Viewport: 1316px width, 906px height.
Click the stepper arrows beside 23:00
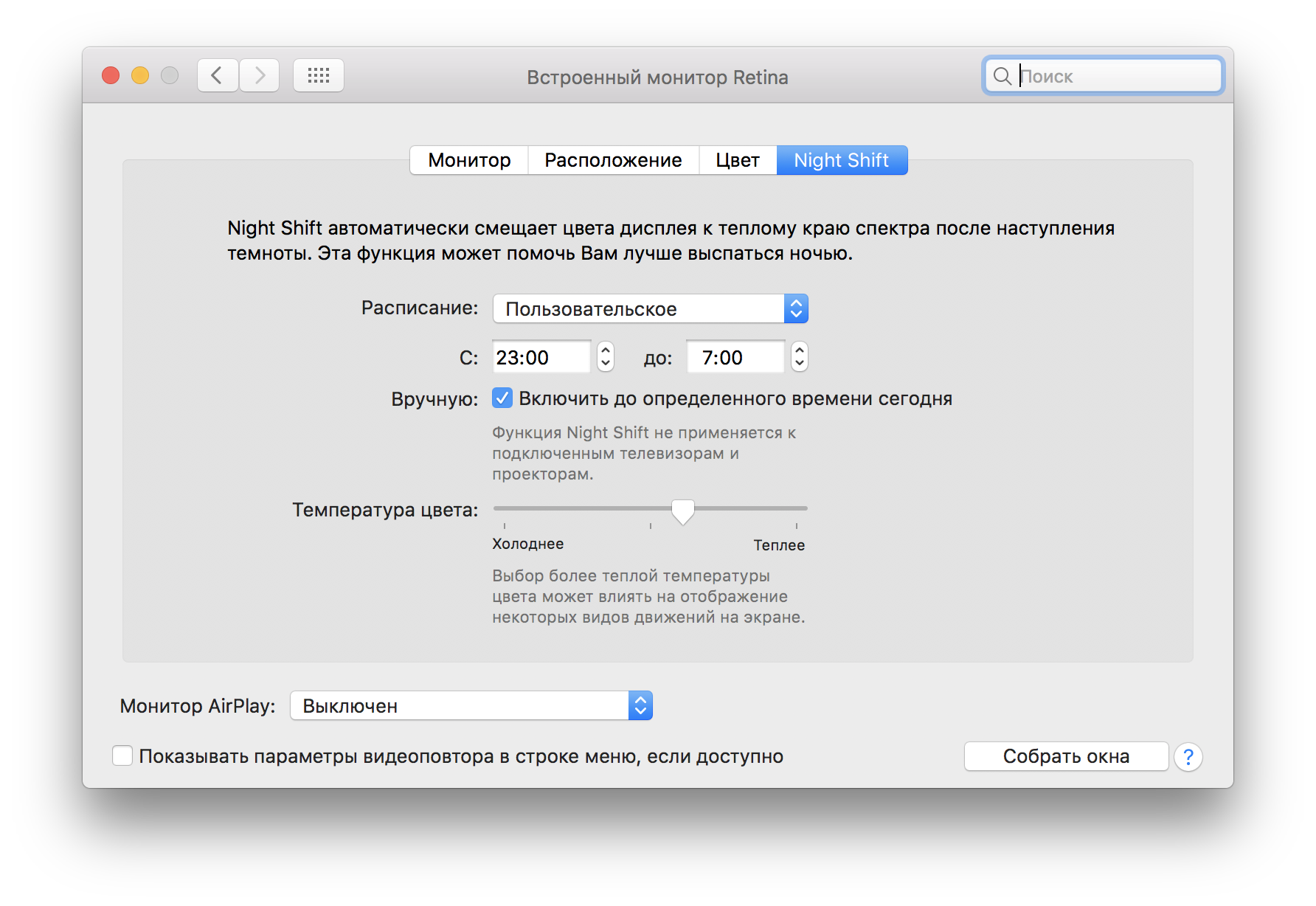(605, 357)
